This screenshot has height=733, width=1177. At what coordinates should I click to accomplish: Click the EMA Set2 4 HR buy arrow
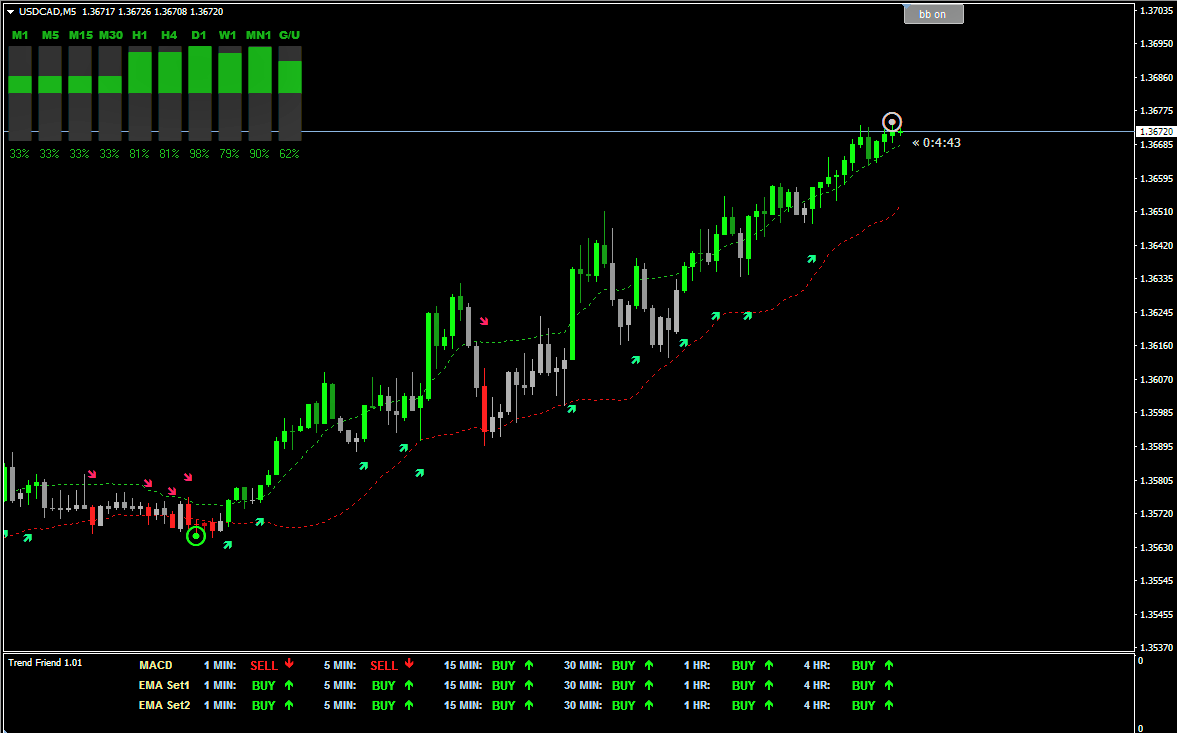889,705
